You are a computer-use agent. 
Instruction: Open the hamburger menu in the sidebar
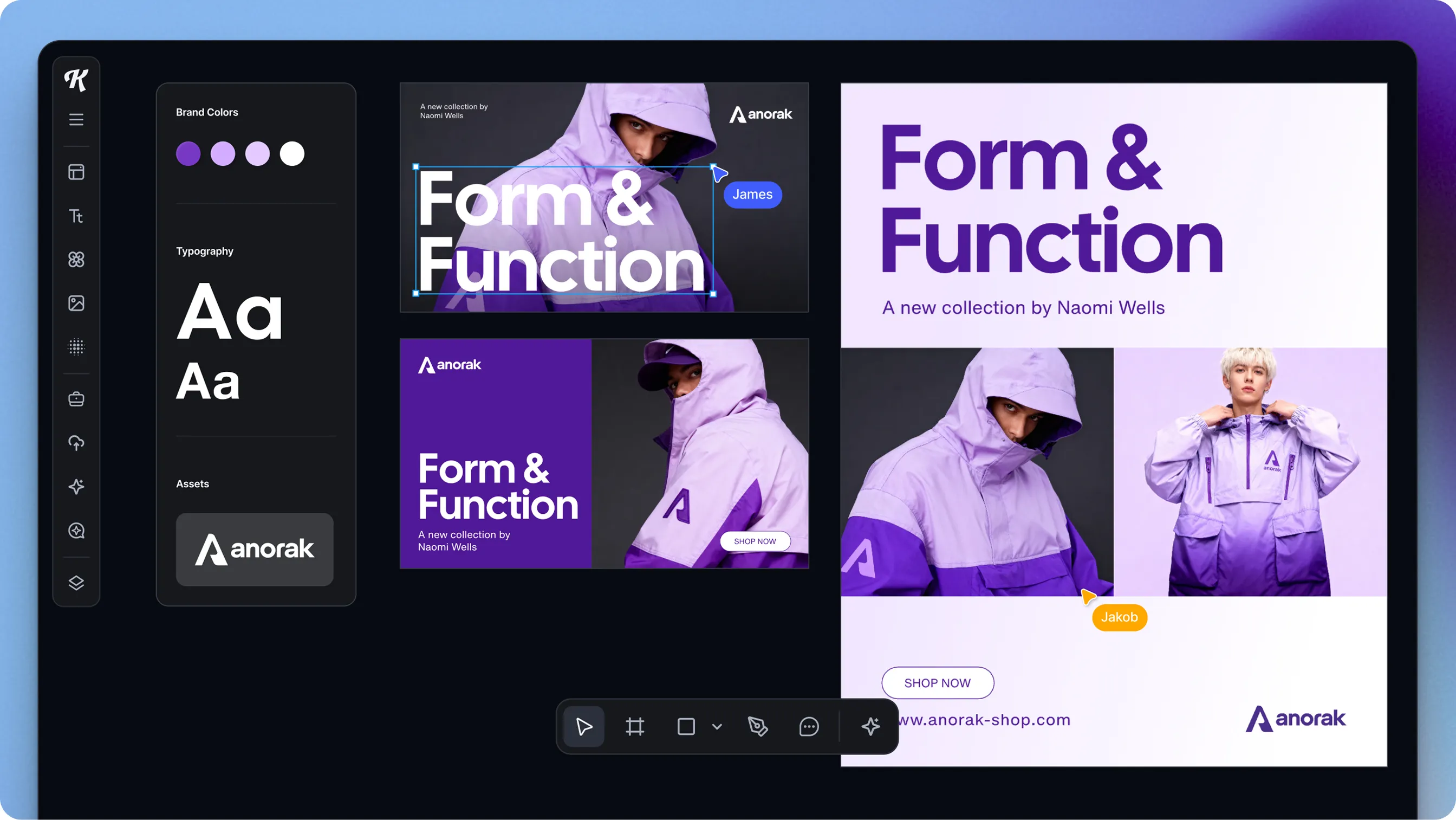tap(76, 119)
